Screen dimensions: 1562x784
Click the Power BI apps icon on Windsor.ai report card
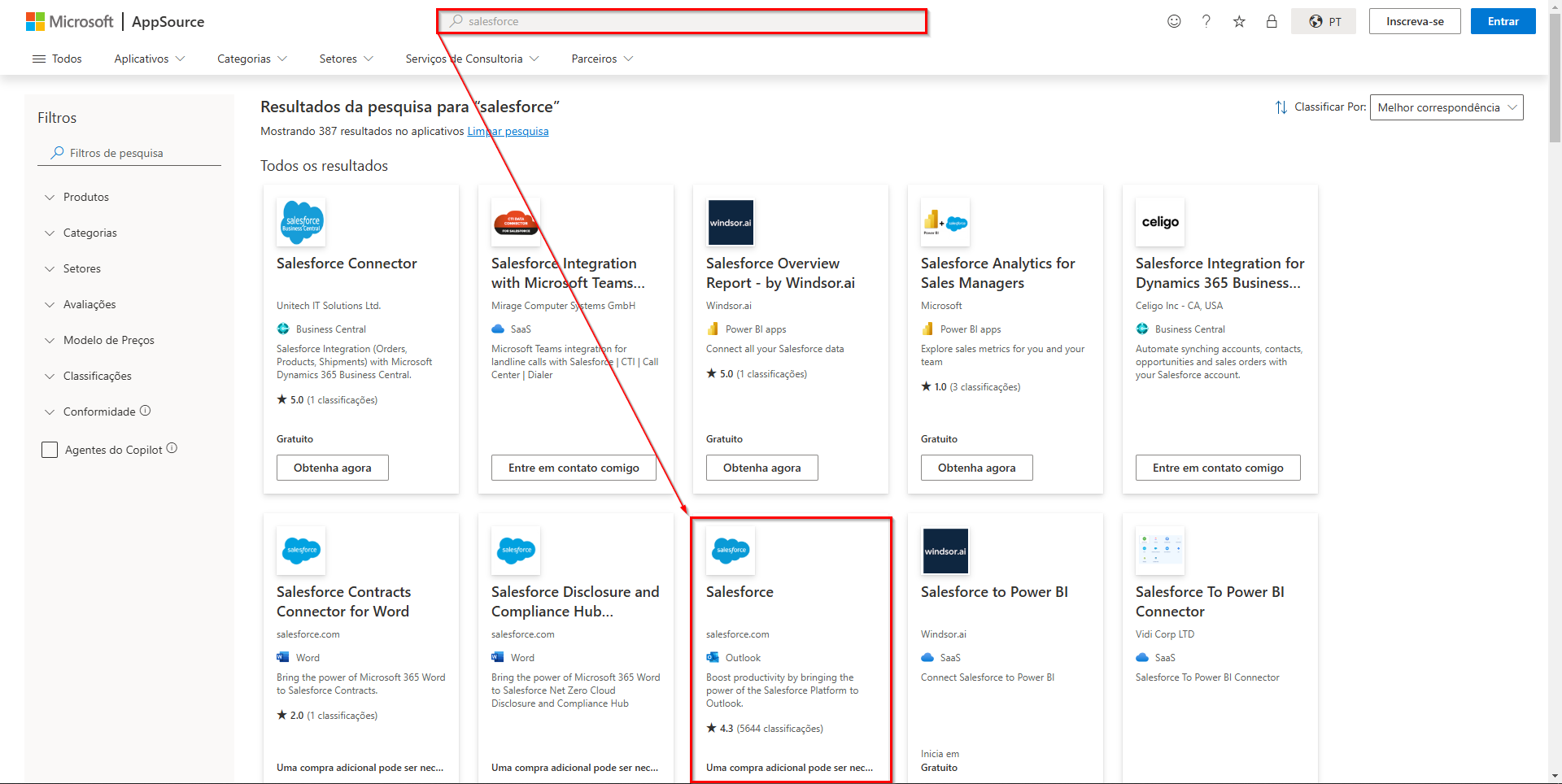coord(713,329)
